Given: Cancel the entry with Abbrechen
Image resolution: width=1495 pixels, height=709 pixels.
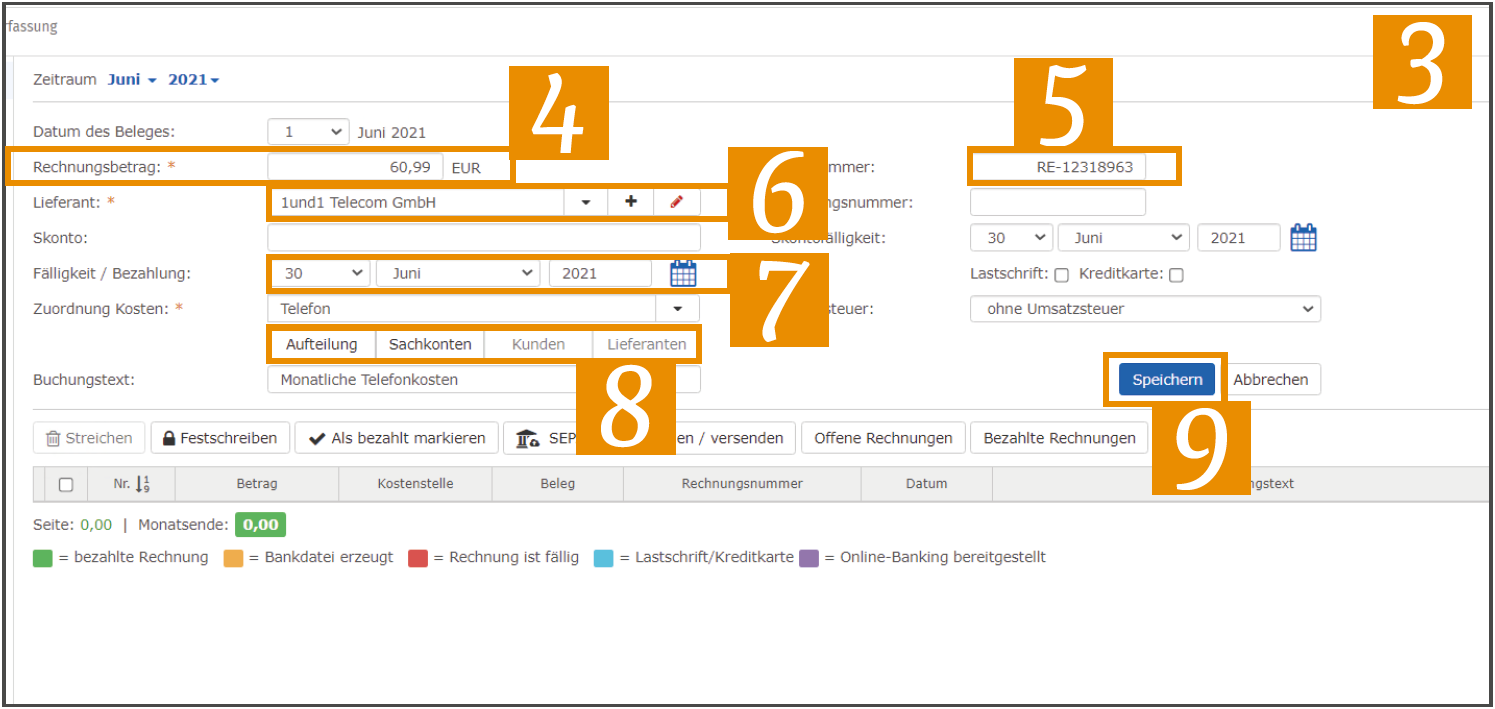Looking at the screenshot, I should point(1271,380).
